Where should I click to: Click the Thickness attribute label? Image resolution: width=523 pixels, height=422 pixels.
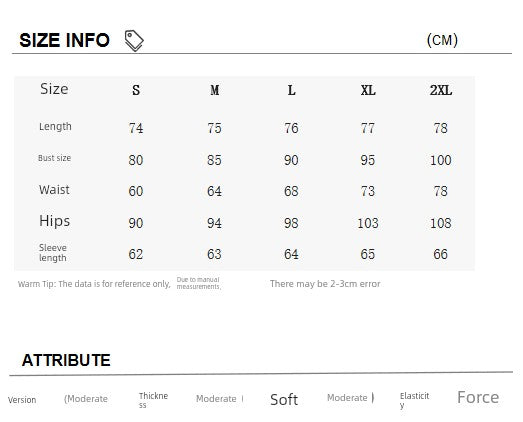pyautogui.click(x=153, y=400)
